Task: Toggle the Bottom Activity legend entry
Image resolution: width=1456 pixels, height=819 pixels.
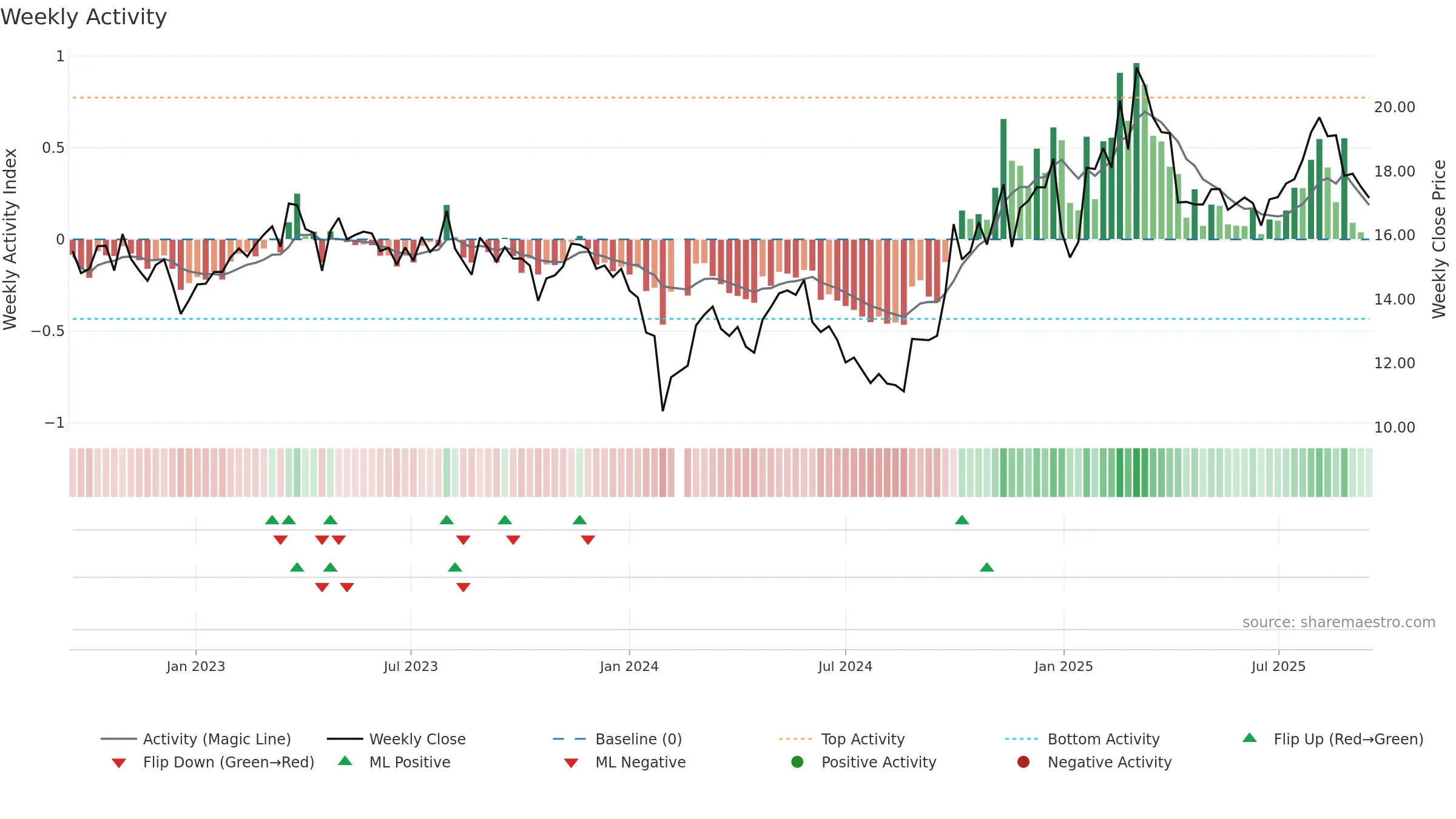Action: 1082,739
